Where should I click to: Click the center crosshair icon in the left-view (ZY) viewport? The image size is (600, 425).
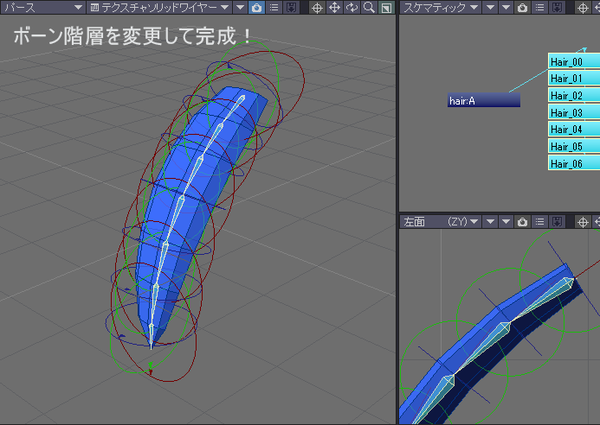coord(583,222)
